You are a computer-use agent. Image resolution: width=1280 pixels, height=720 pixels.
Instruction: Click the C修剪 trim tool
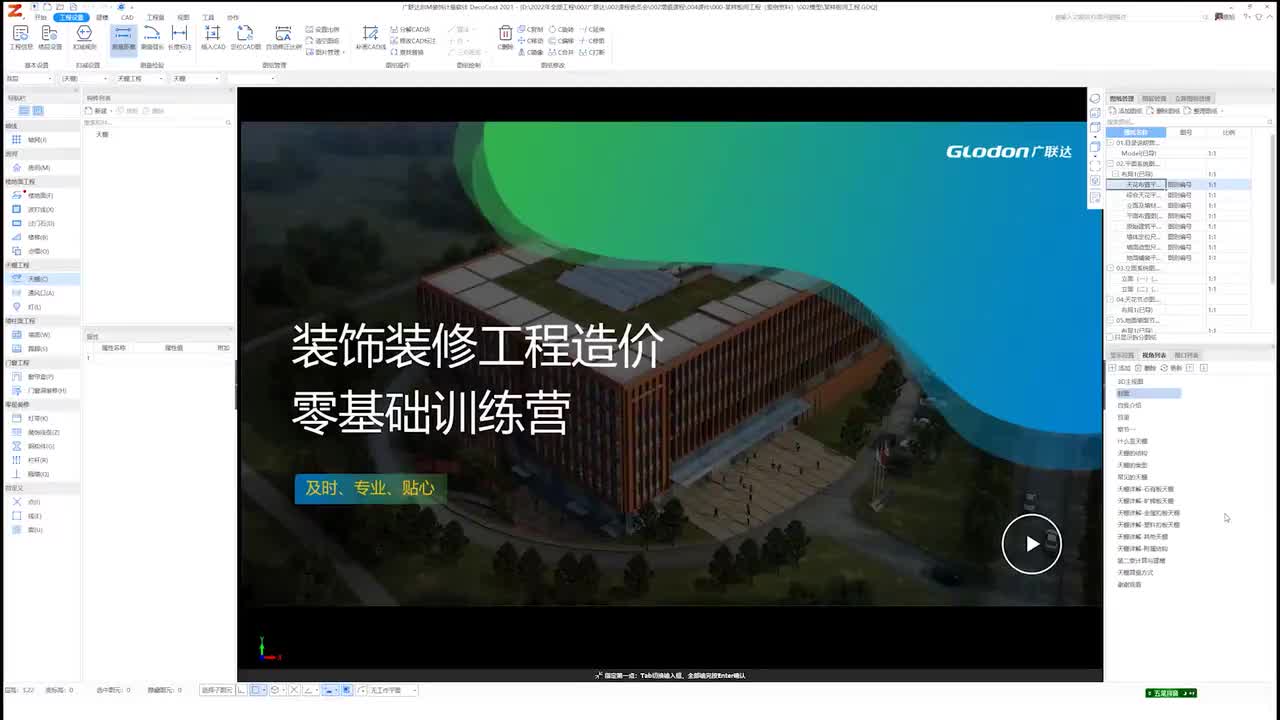[x=594, y=41]
